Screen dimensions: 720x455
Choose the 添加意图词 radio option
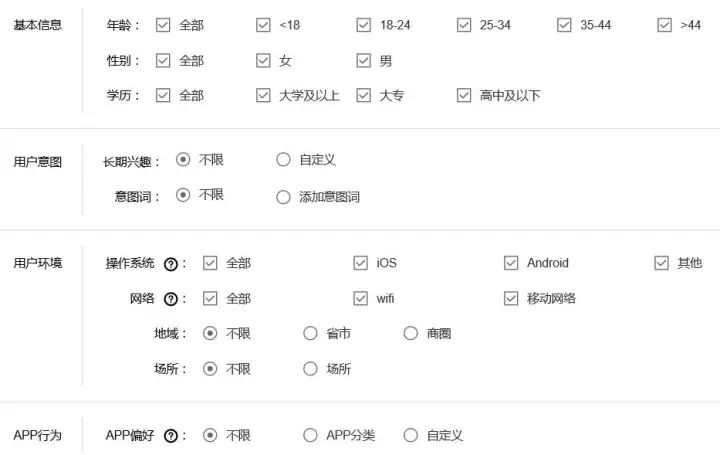(283, 197)
